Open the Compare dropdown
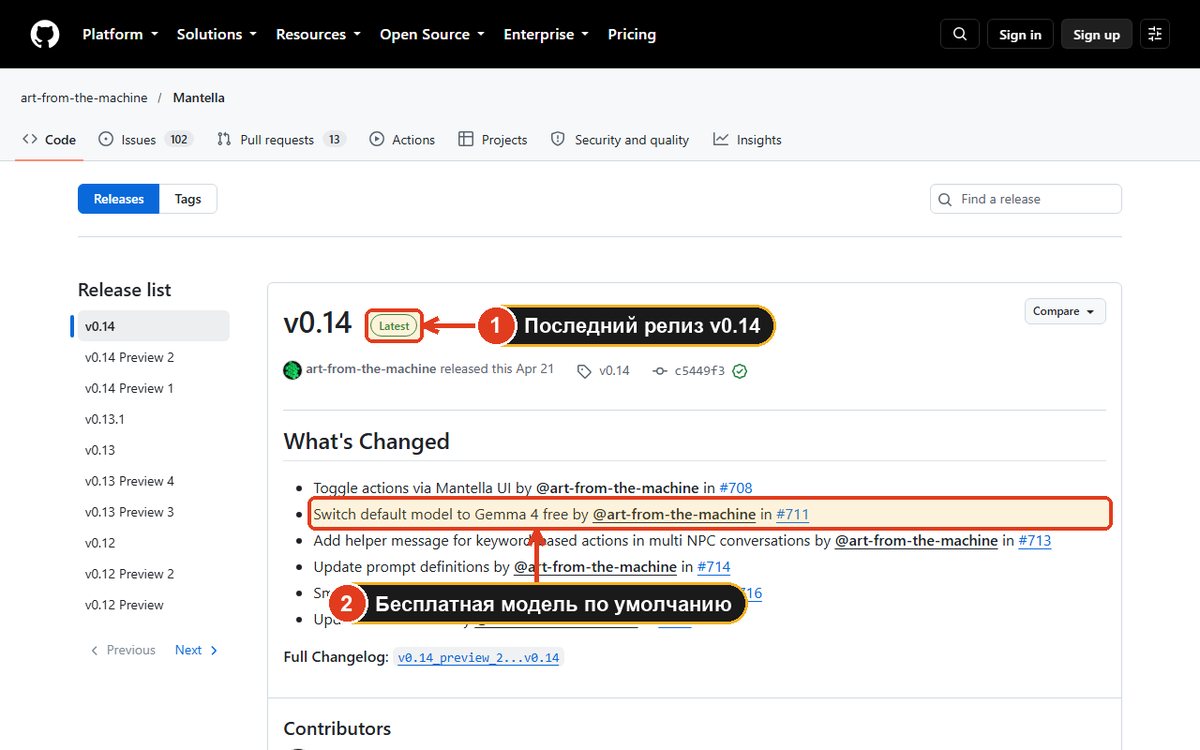Viewport: 1200px width, 750px height. click(x=1065, y=311)
